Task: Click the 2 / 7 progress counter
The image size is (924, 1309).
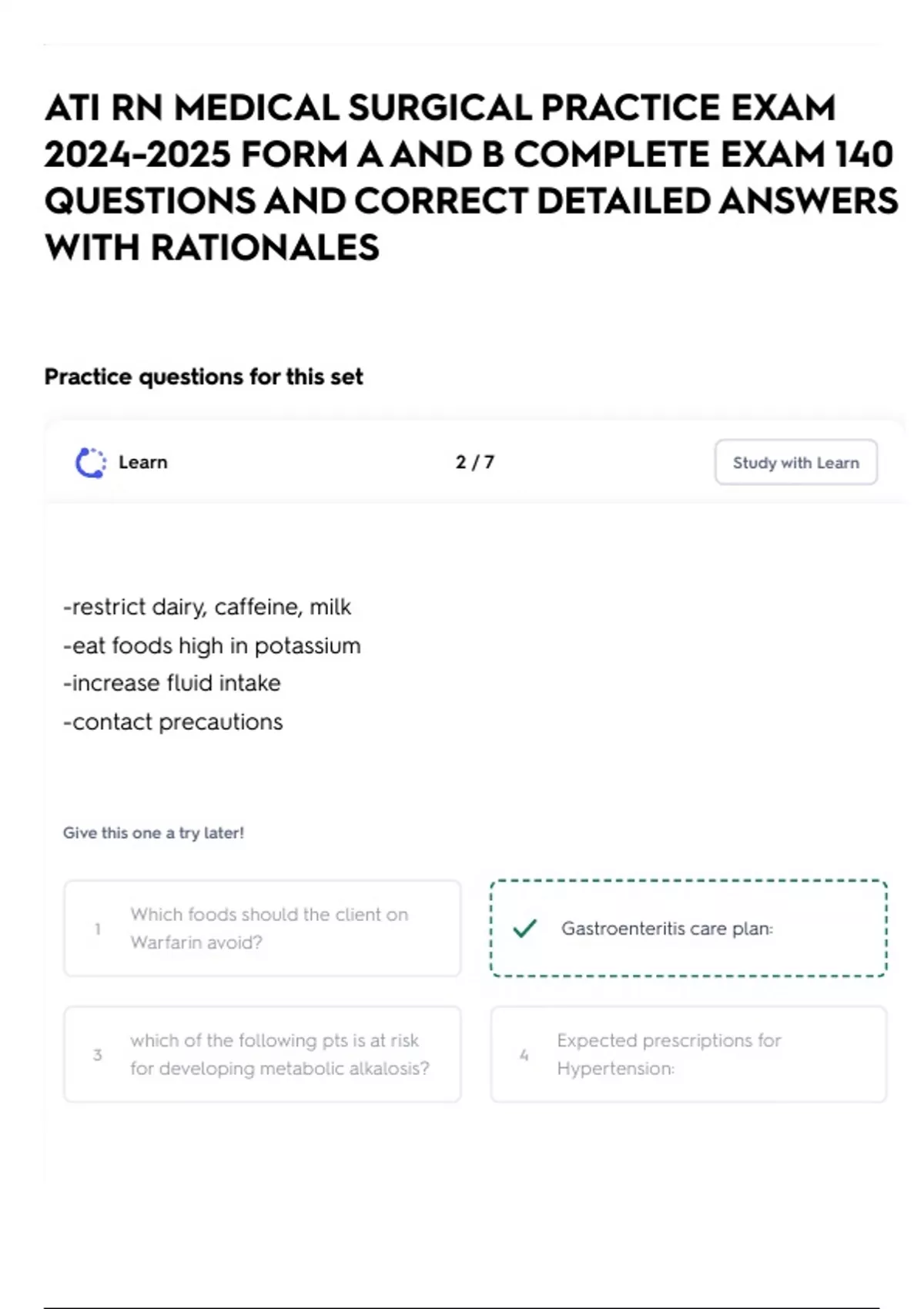Action: pyautogui.click(x=474, y=463)
